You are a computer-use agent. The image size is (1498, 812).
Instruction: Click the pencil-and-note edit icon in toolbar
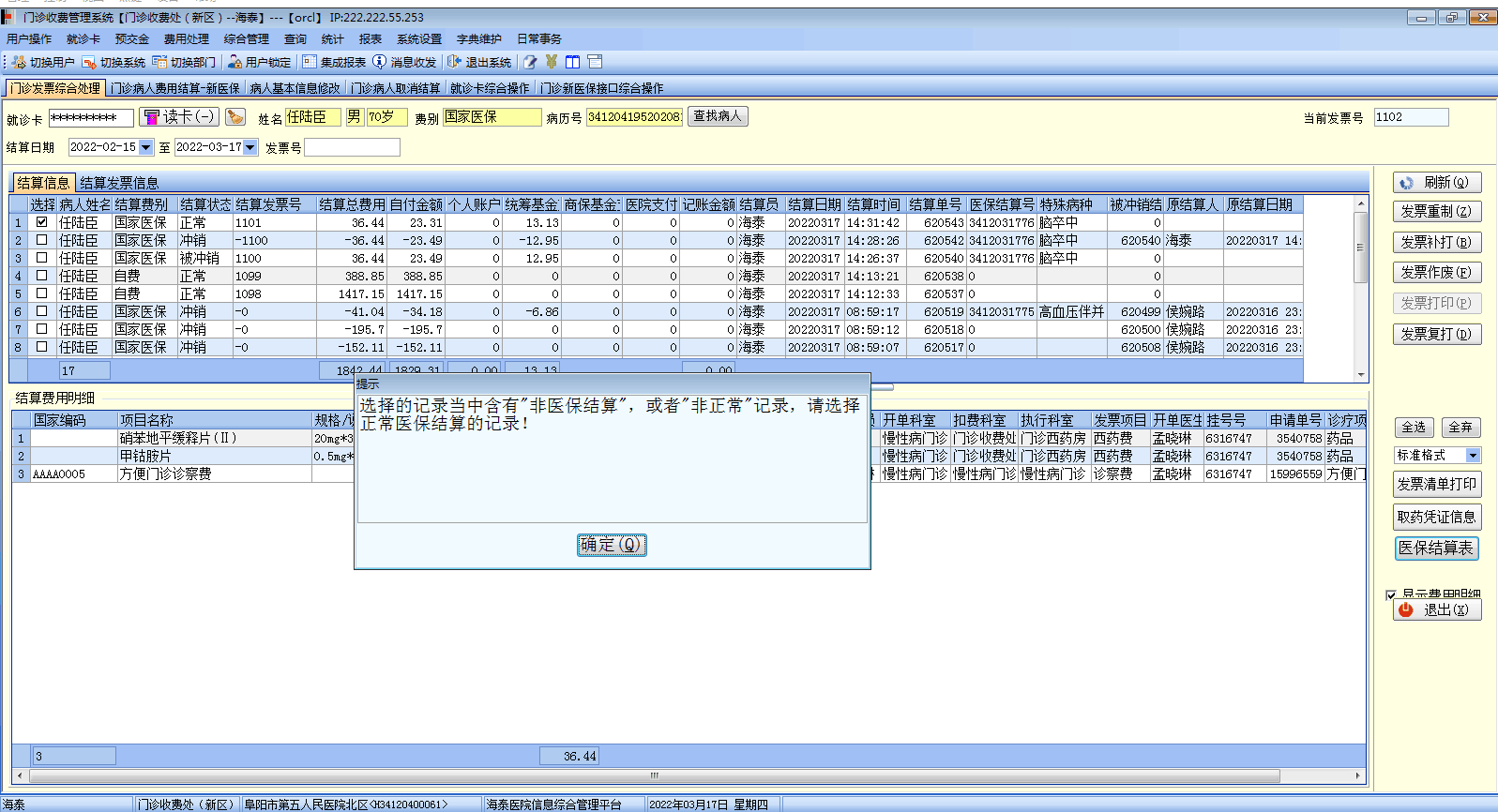pyautogui.click(x=531, y=62)
